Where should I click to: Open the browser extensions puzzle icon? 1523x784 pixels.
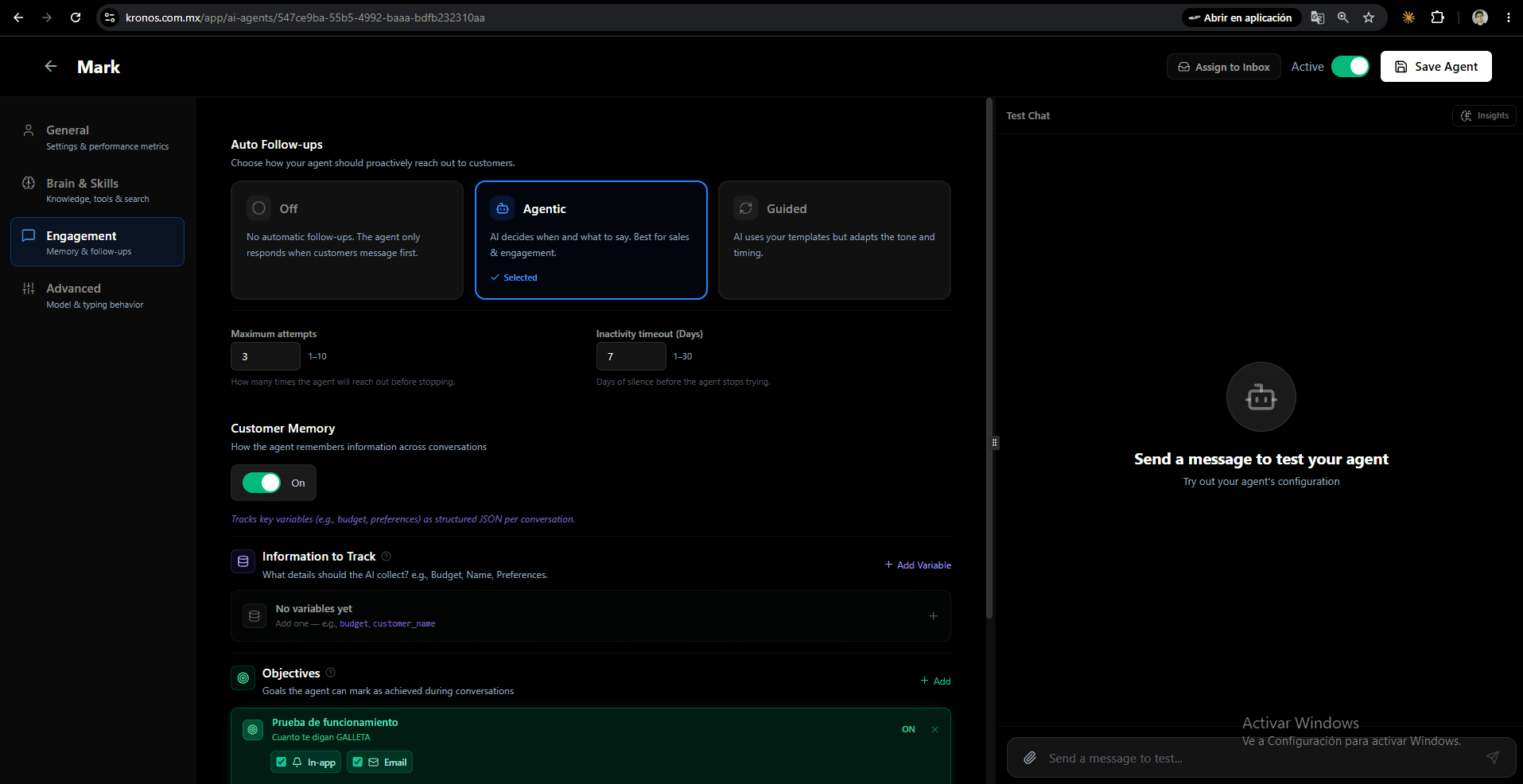click(1437, 17)
